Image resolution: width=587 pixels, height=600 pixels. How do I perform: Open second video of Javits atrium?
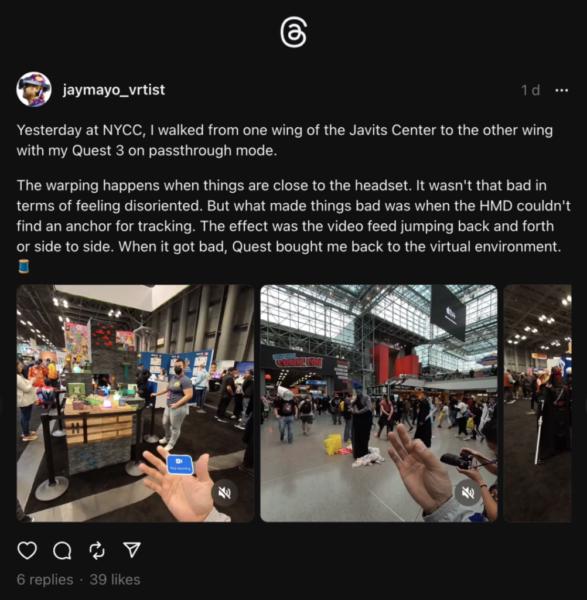[379, 403]
